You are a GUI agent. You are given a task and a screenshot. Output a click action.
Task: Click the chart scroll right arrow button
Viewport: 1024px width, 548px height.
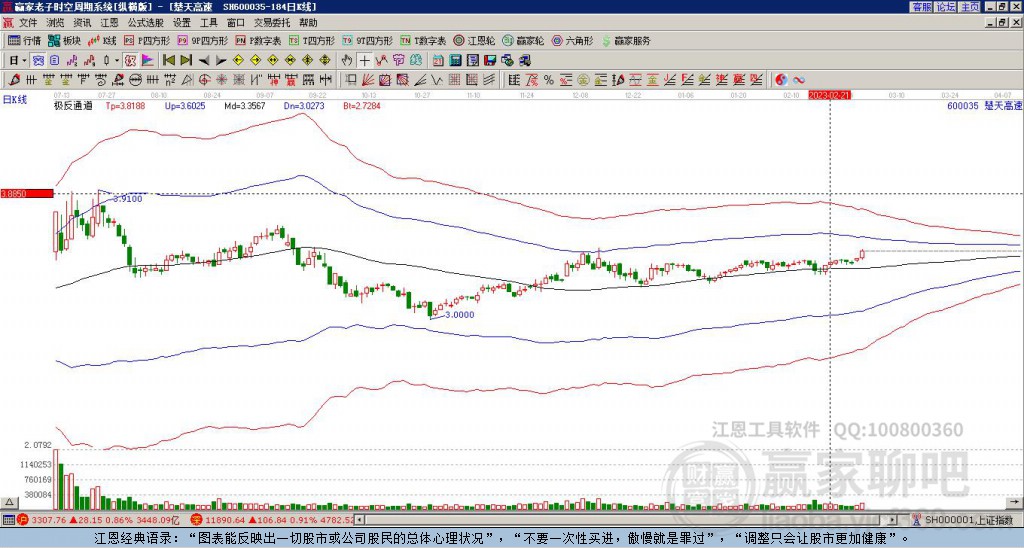coord(1015,503)
